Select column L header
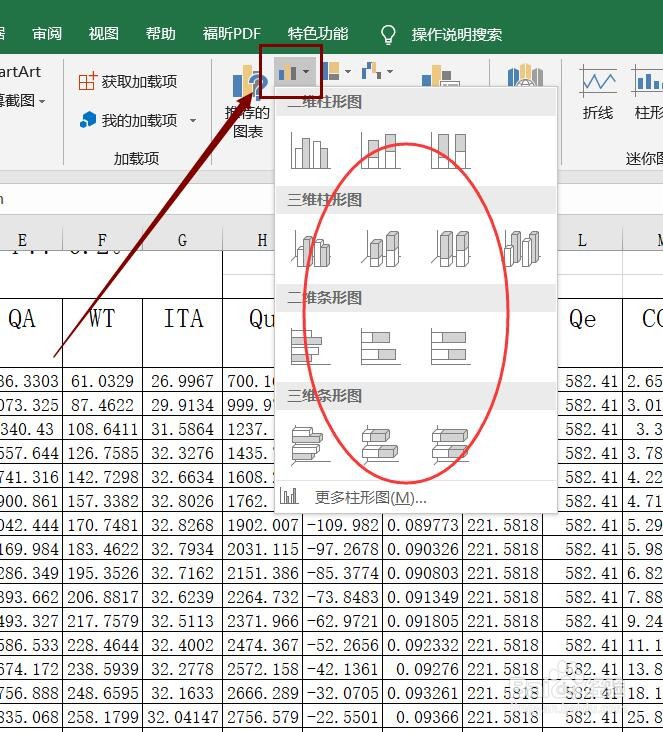 [x=582, y=240]
